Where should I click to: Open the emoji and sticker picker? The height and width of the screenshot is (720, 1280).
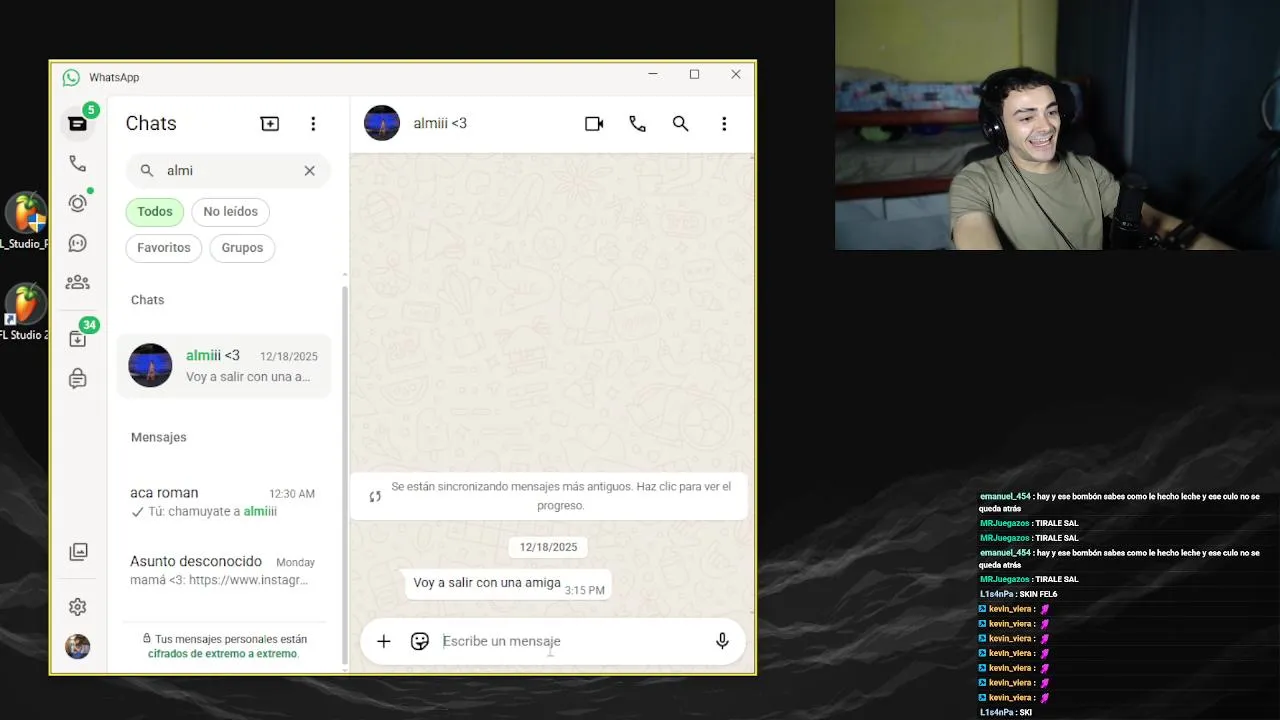pos(420,642)
